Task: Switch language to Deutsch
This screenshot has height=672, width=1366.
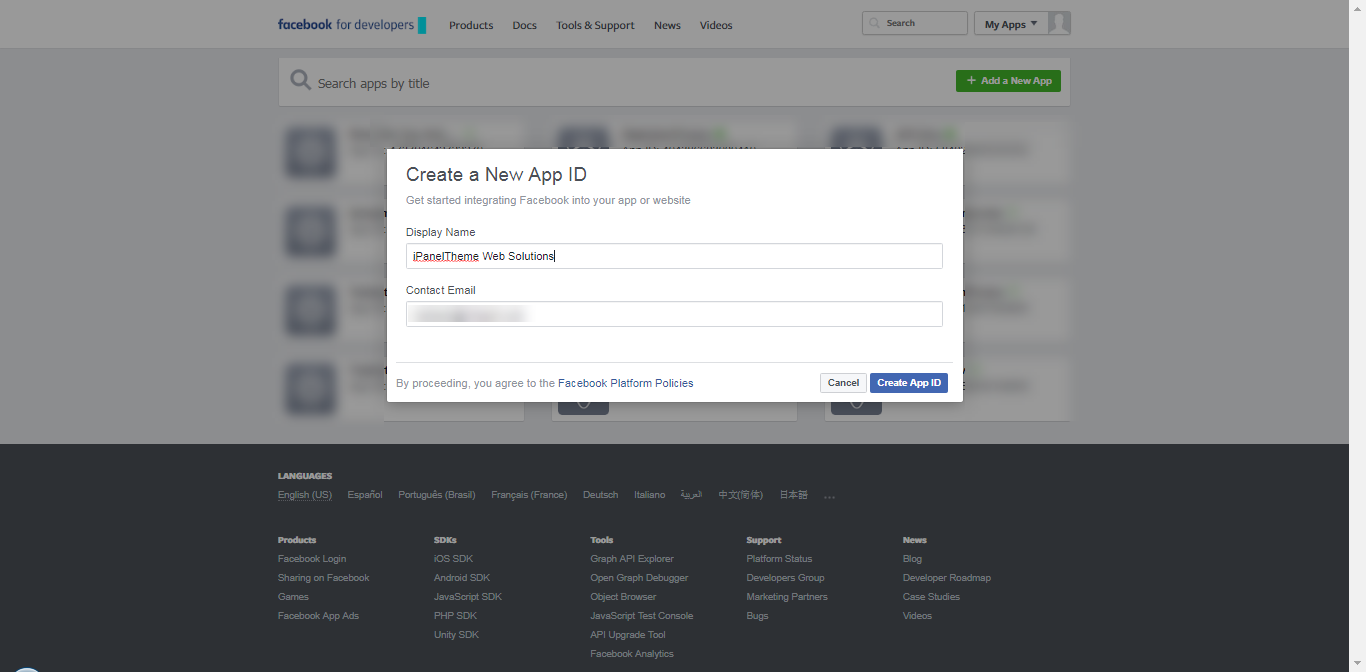Action: coord(601,495)
